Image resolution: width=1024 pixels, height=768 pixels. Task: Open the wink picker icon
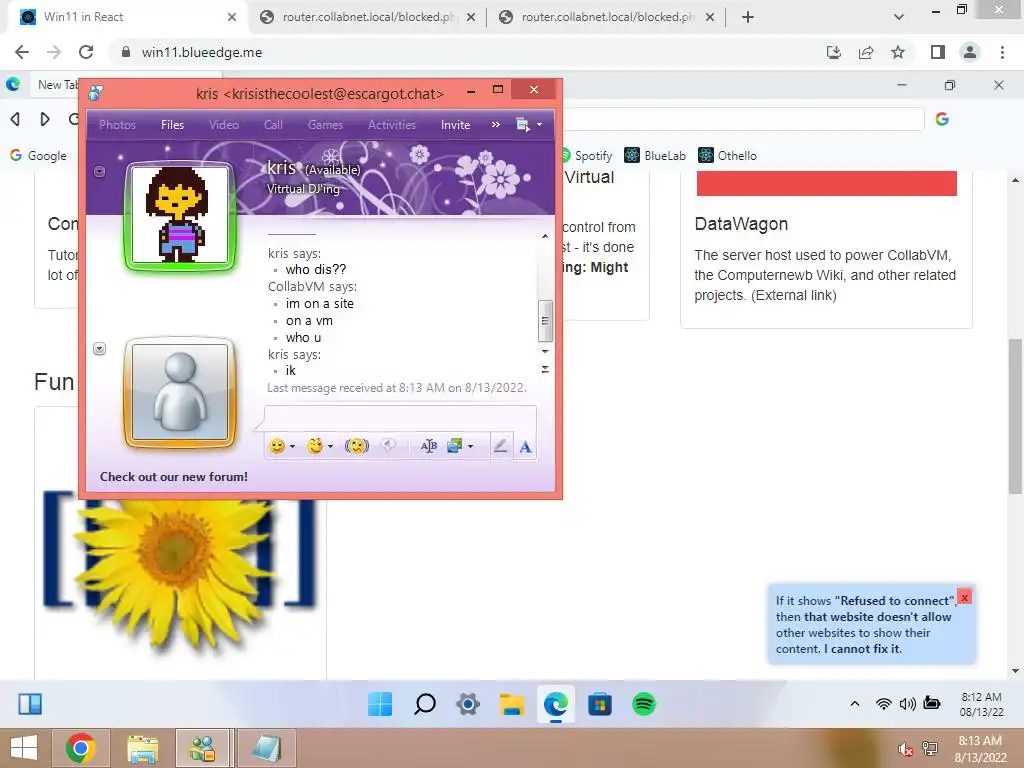pos(315,446)
